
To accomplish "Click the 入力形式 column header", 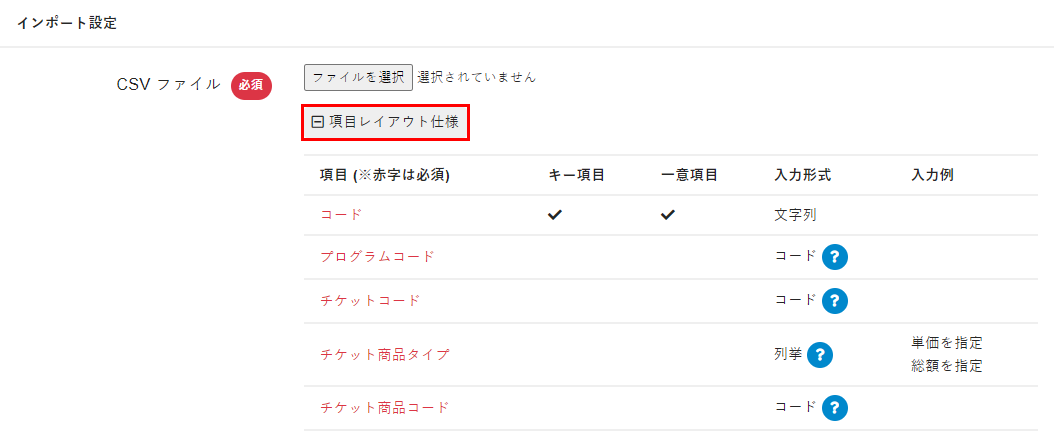I will (x=803, y=175).
